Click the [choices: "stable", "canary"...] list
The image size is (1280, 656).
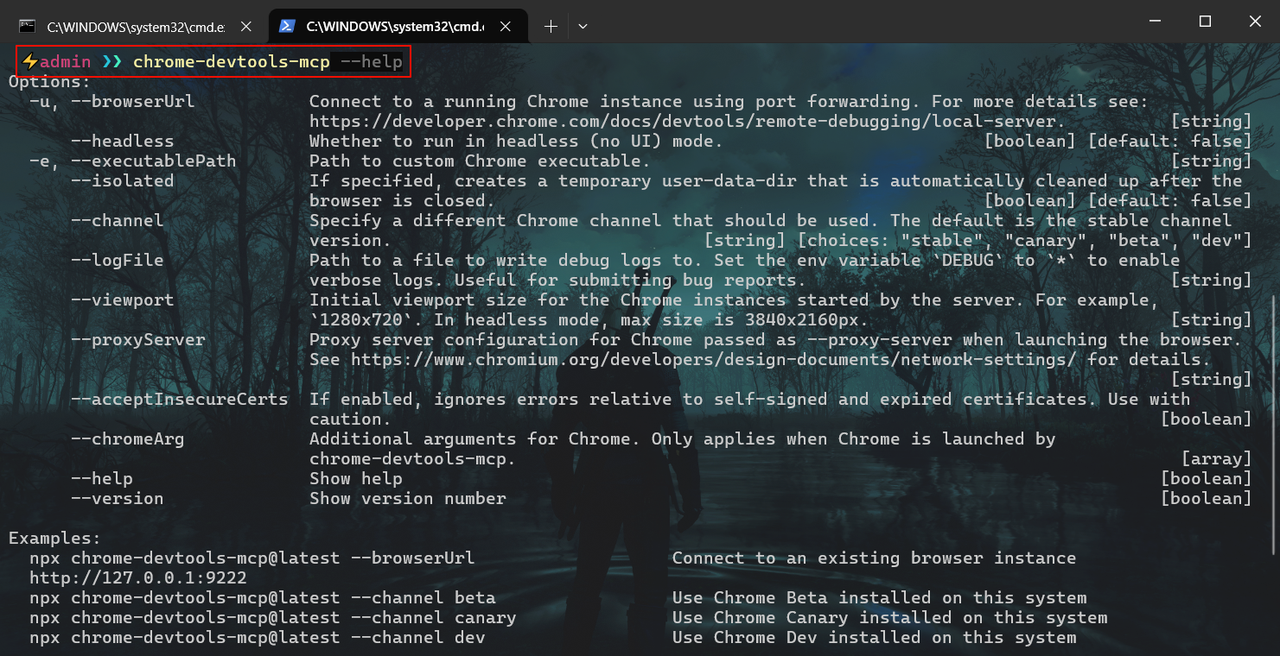click(1024, 240)
